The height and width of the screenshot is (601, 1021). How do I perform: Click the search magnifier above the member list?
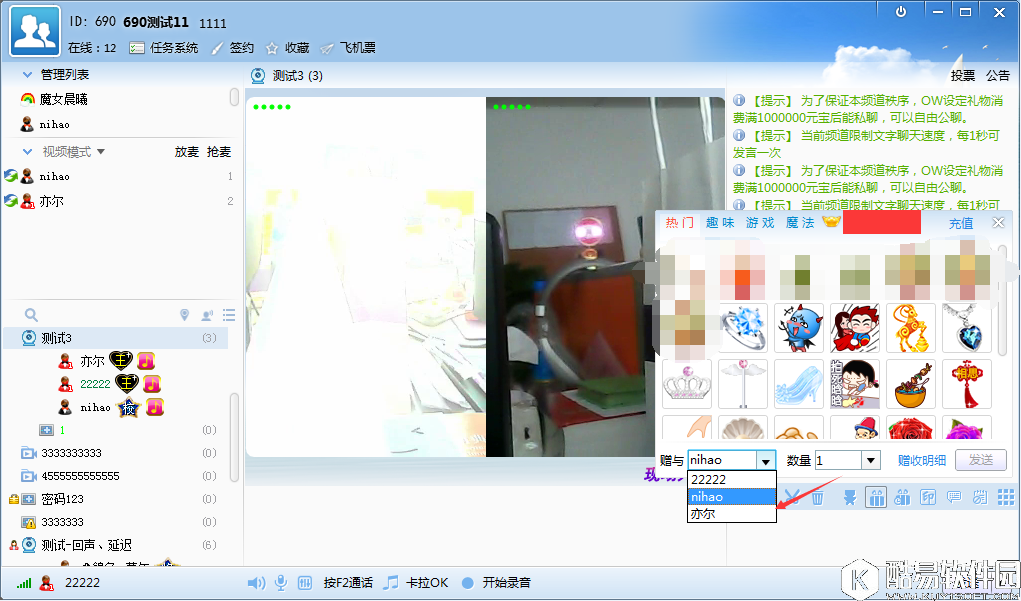tap(28, 314)
